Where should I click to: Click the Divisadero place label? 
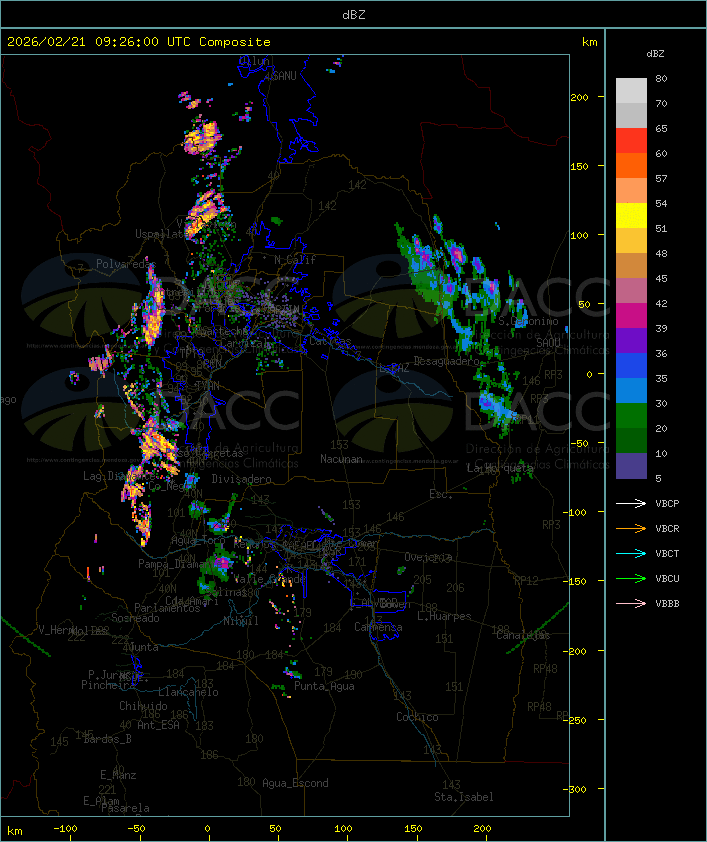click(x=241, y=478)
